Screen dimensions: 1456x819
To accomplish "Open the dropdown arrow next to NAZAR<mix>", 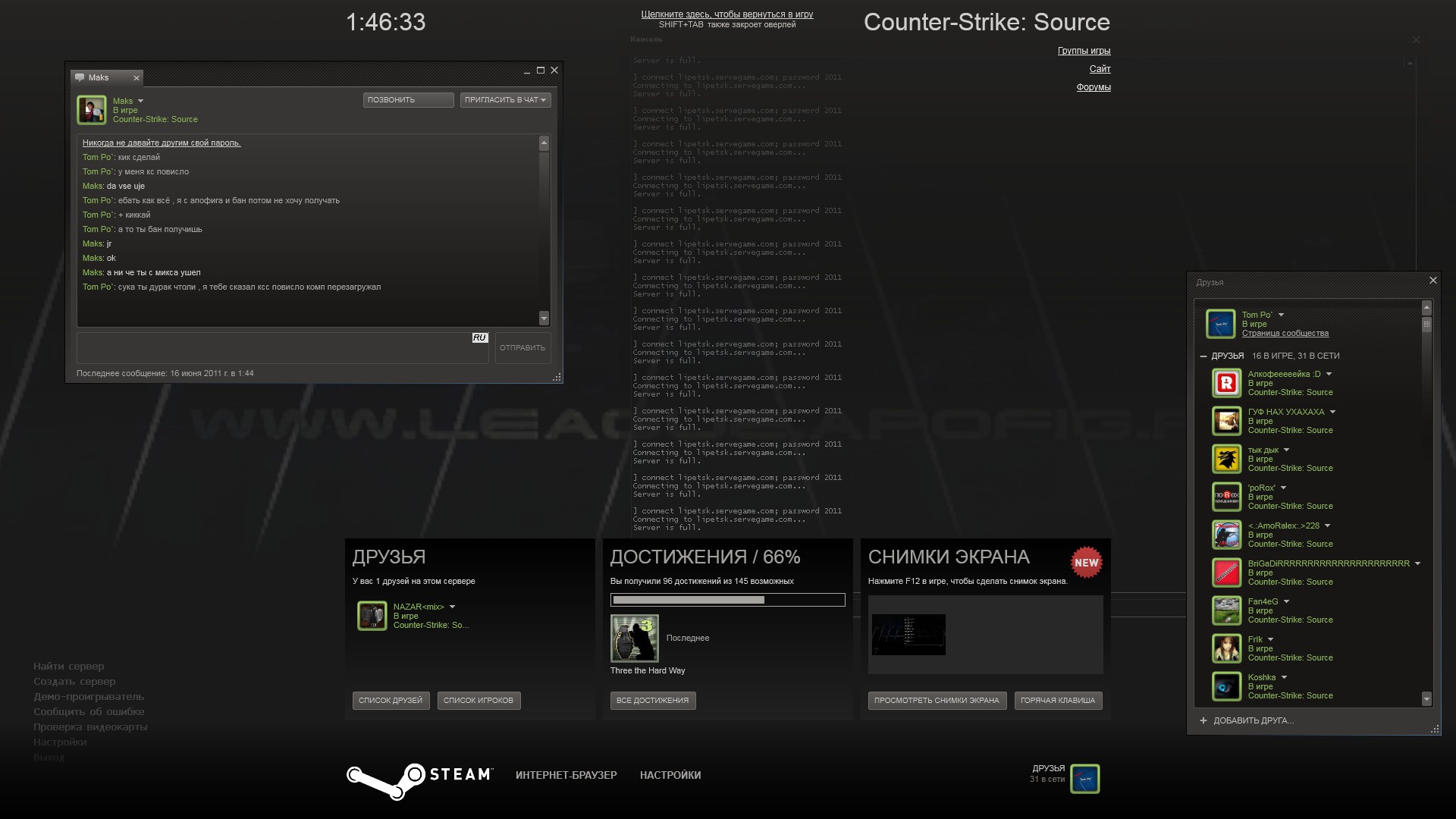I will (452, 607).
